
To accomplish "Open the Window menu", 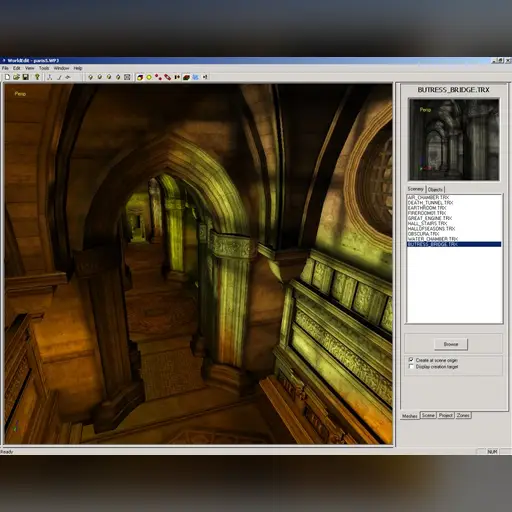I will pos(61,68).
